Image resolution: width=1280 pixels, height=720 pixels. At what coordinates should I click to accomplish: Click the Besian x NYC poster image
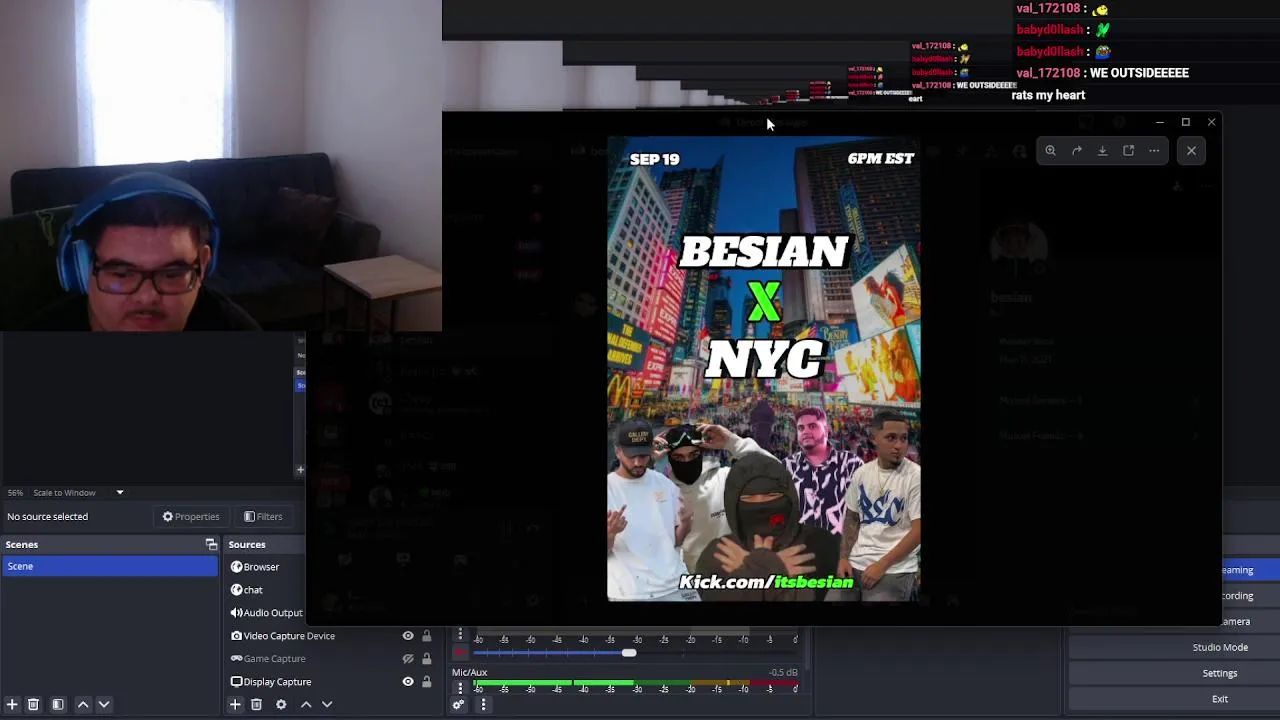[763, 369]
